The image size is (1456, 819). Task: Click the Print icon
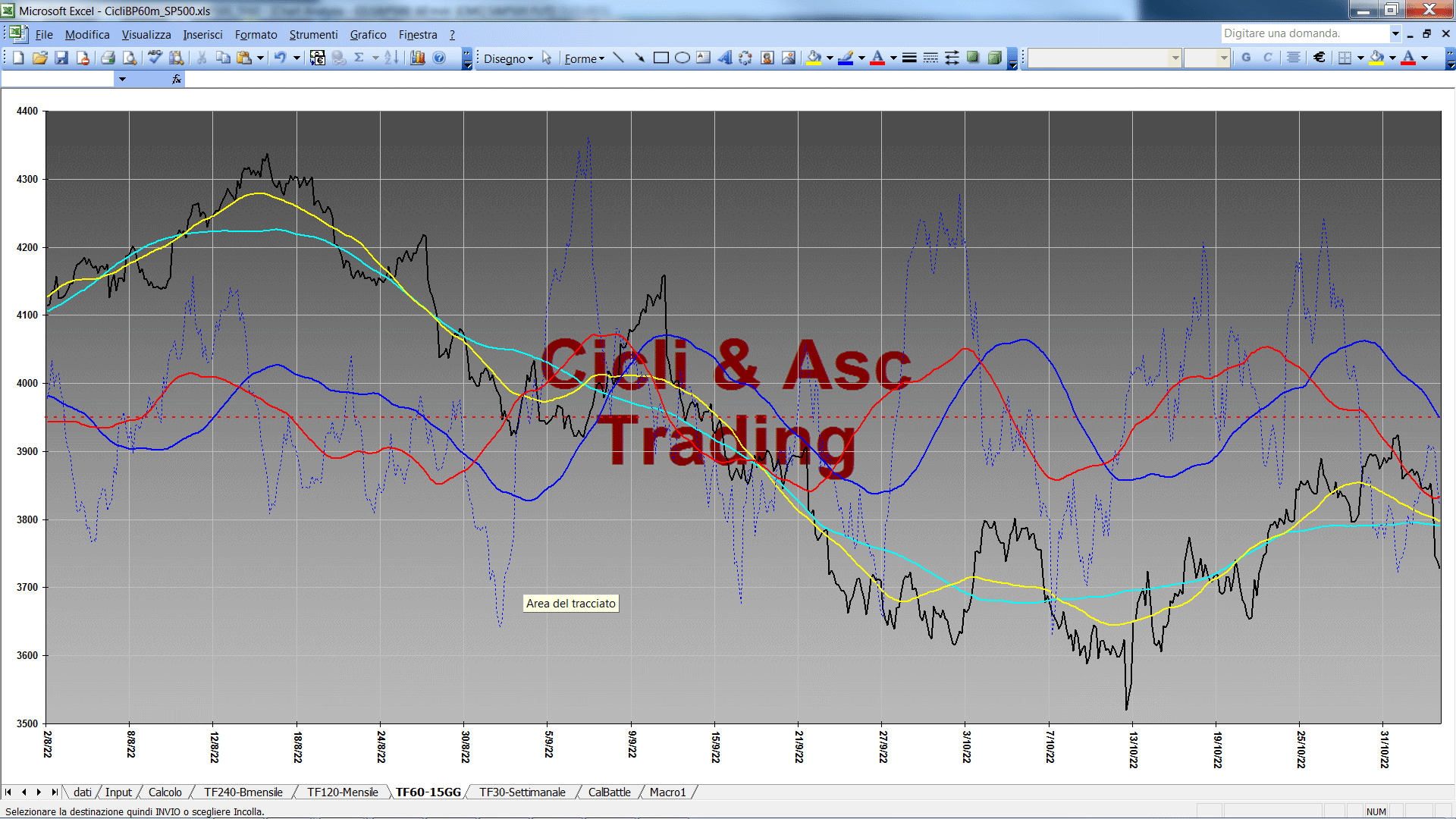point(108,58)
